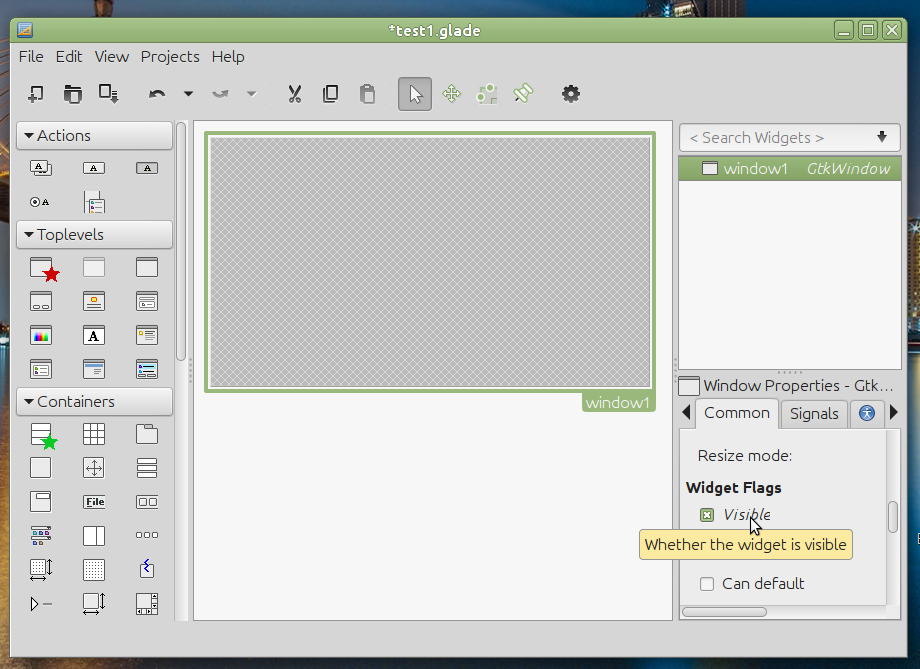The image size is (920, 669).
Task: Click the gear preferences icon in toolbar
Action: tap(570, 94)
